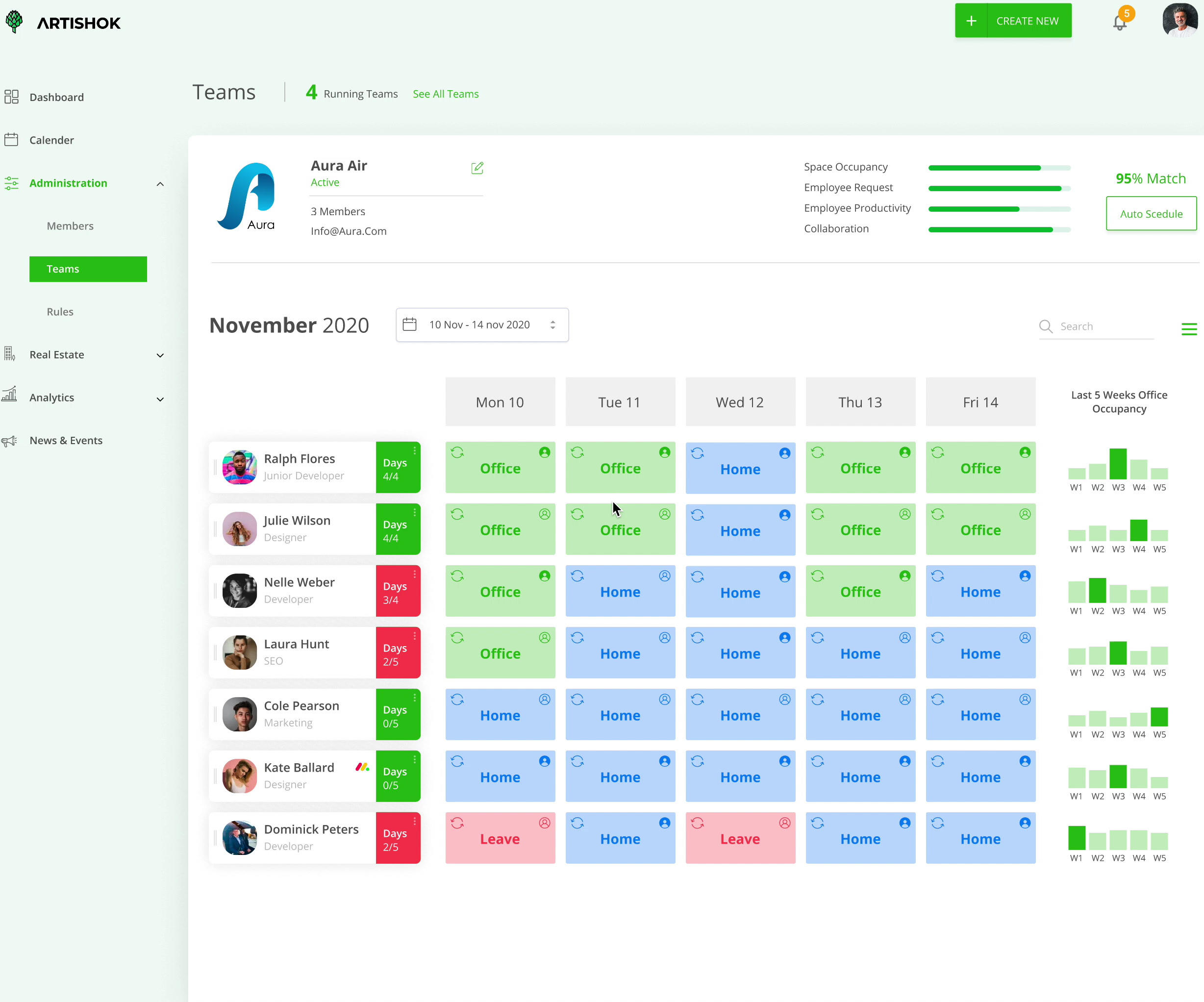Toggle person icon on Julie Wilson Monday

point(545,514)
